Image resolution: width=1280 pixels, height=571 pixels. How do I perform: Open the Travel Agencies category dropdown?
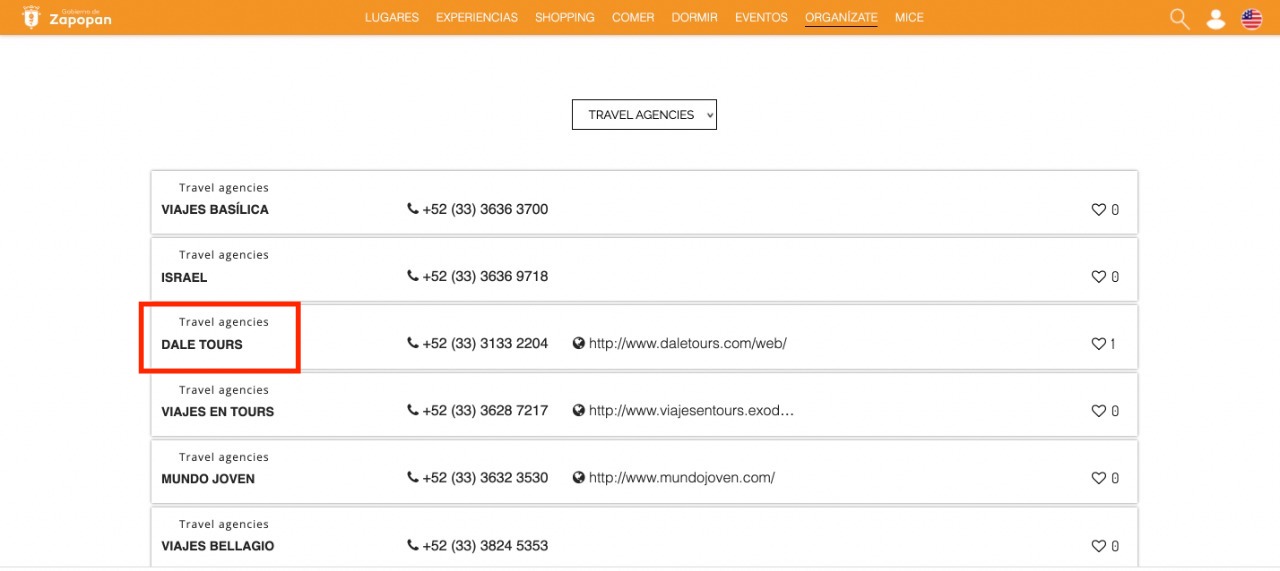click(x=644, y=115)
